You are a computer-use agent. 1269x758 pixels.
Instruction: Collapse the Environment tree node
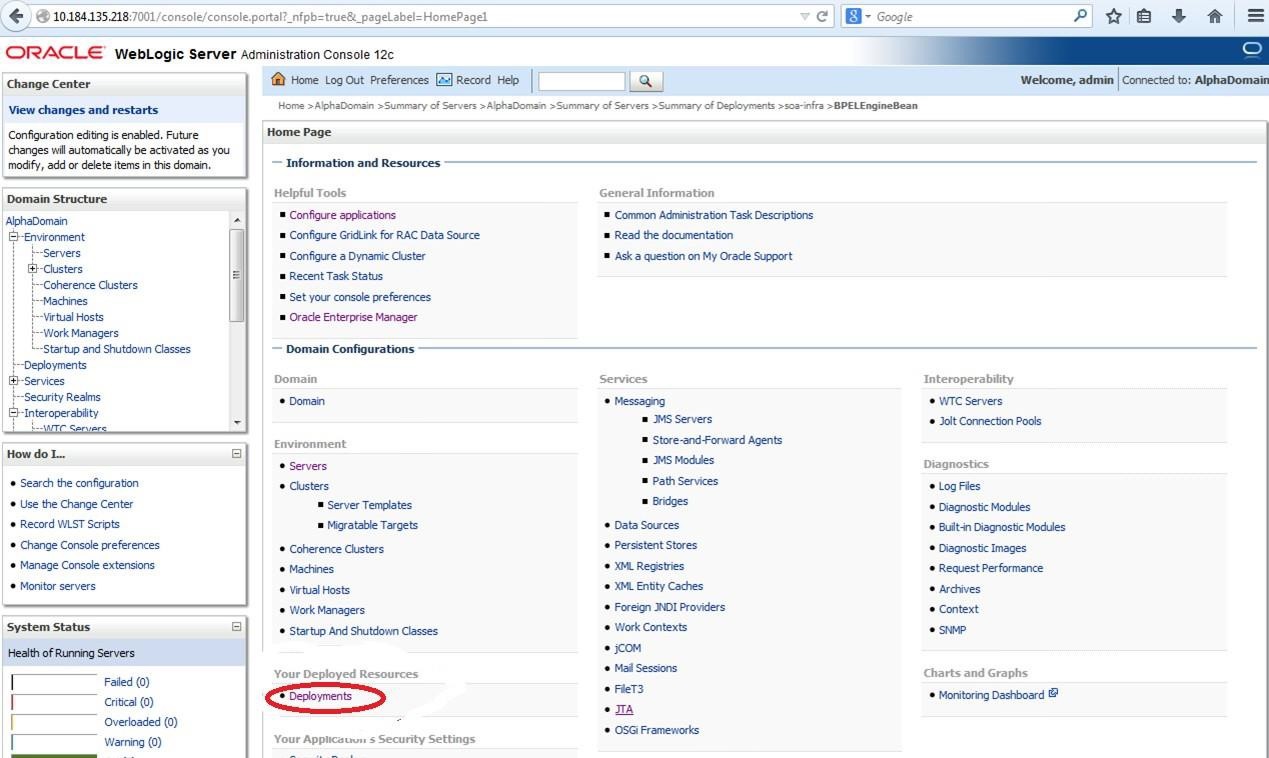pyautogui.click(x=13, y=237)
